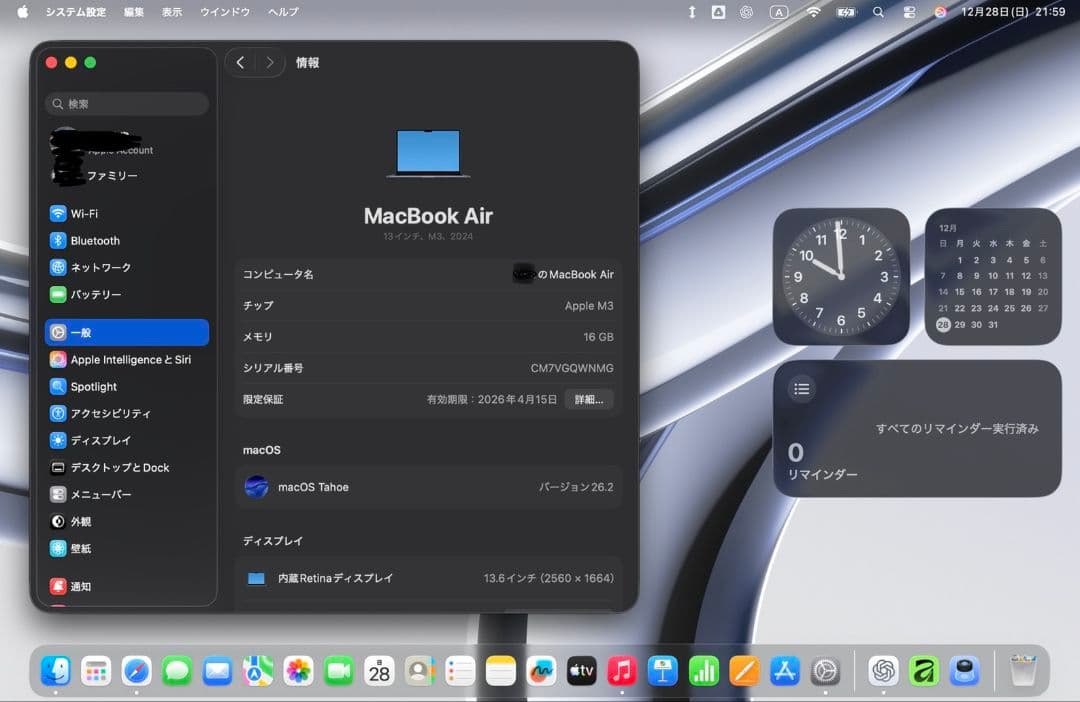Click the back navigation arrow in settings
This screenshot has height=702, width=1080.
(x=240, y=62)
